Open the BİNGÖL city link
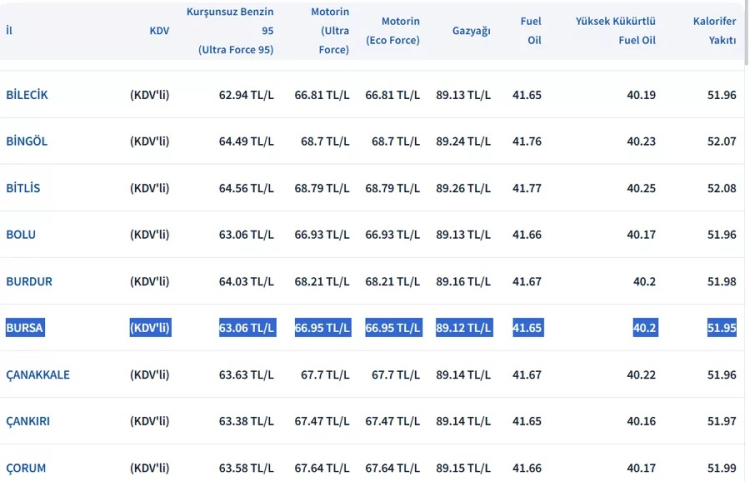Image resolution: width=750 pixels, height=481 pixels. pos(27,141)
